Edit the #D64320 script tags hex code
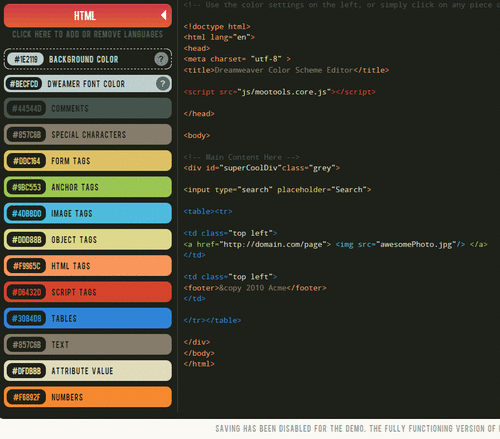The width and height of the screenshot is (500, 439). pyautogui.click(x=26, y=292)
